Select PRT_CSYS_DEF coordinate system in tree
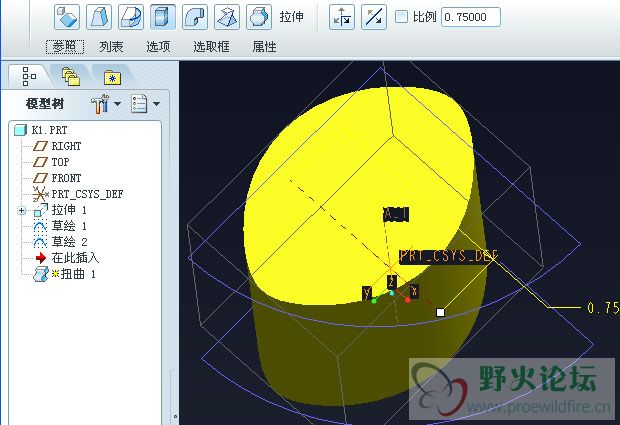 [78, 194]
